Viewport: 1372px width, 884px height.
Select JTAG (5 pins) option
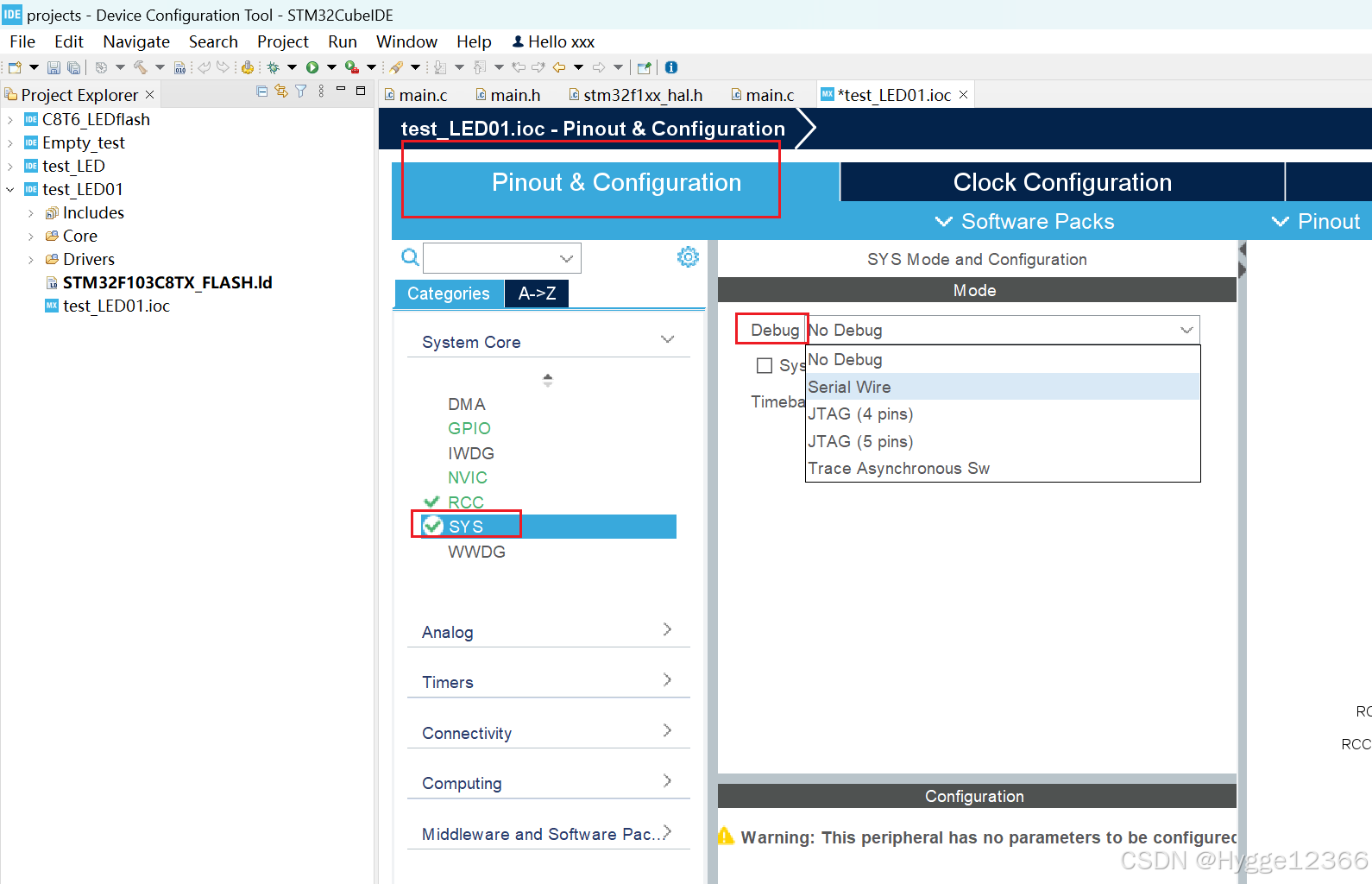click(x=1003, y=441)
